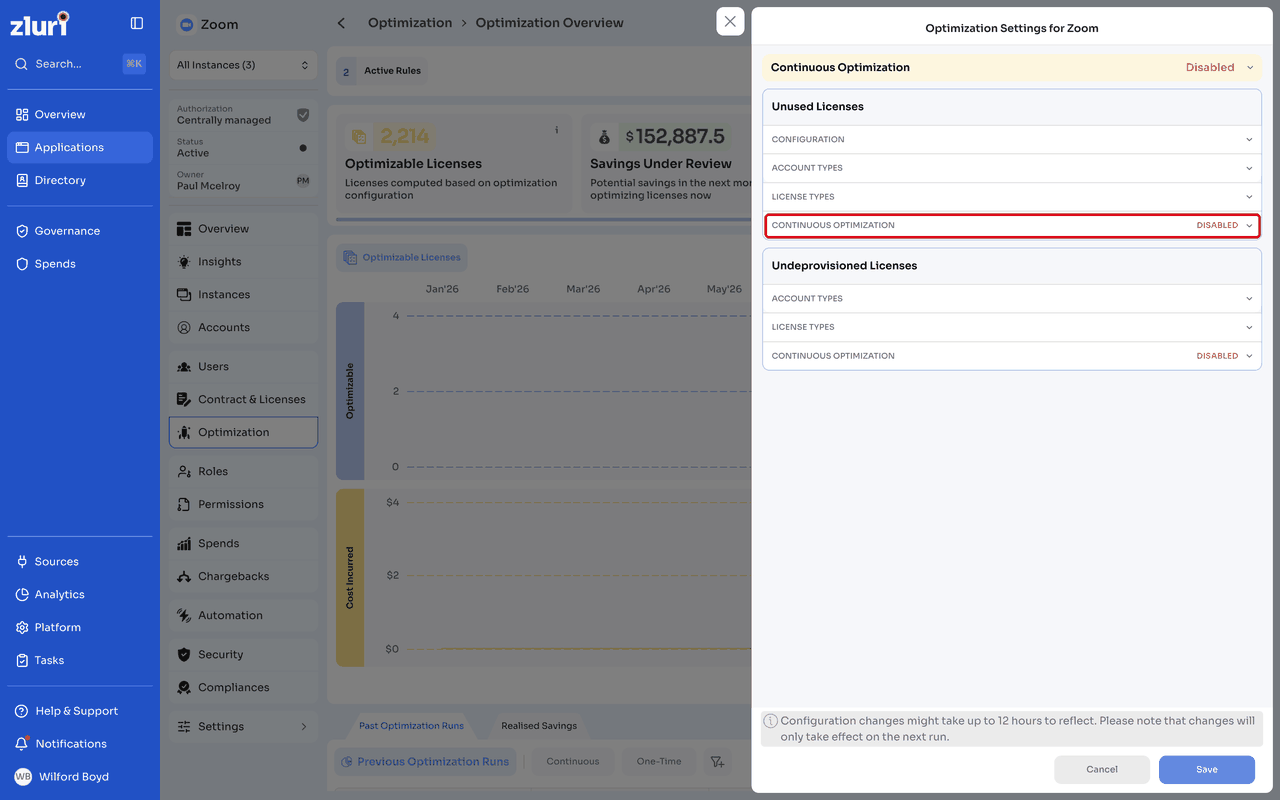Open Continuous Optimization dropdown under Undeprovisioned Licenses
1280x800 pixels.
1012,356
